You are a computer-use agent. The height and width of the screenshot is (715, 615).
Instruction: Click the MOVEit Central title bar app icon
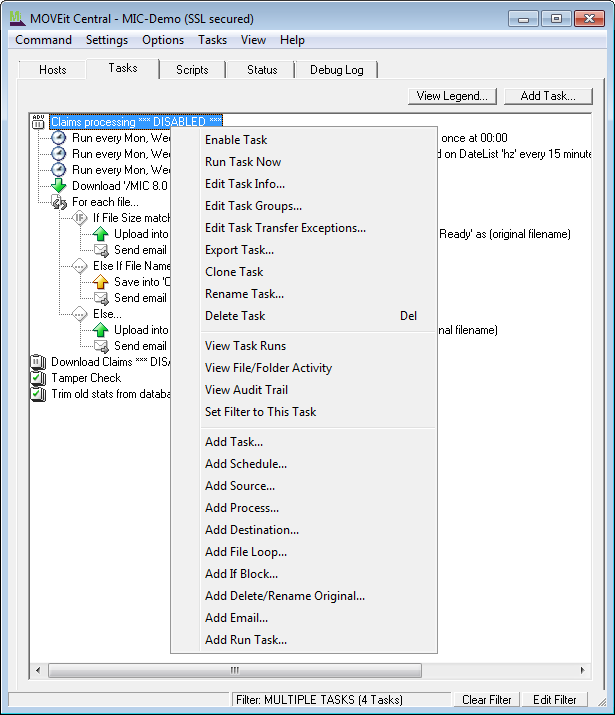[x=17, y=18]
